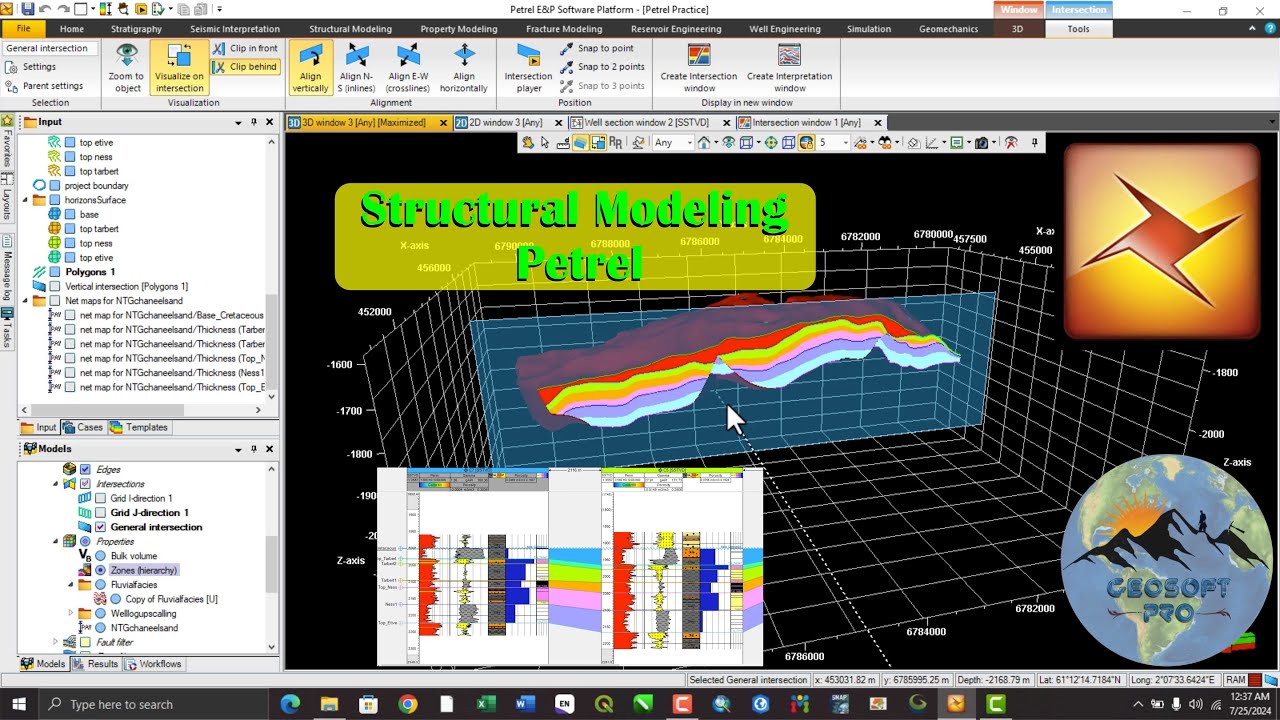Select NTGchaneelsand property radio button
Screen dimensions: 1280x720
[100, 628]
